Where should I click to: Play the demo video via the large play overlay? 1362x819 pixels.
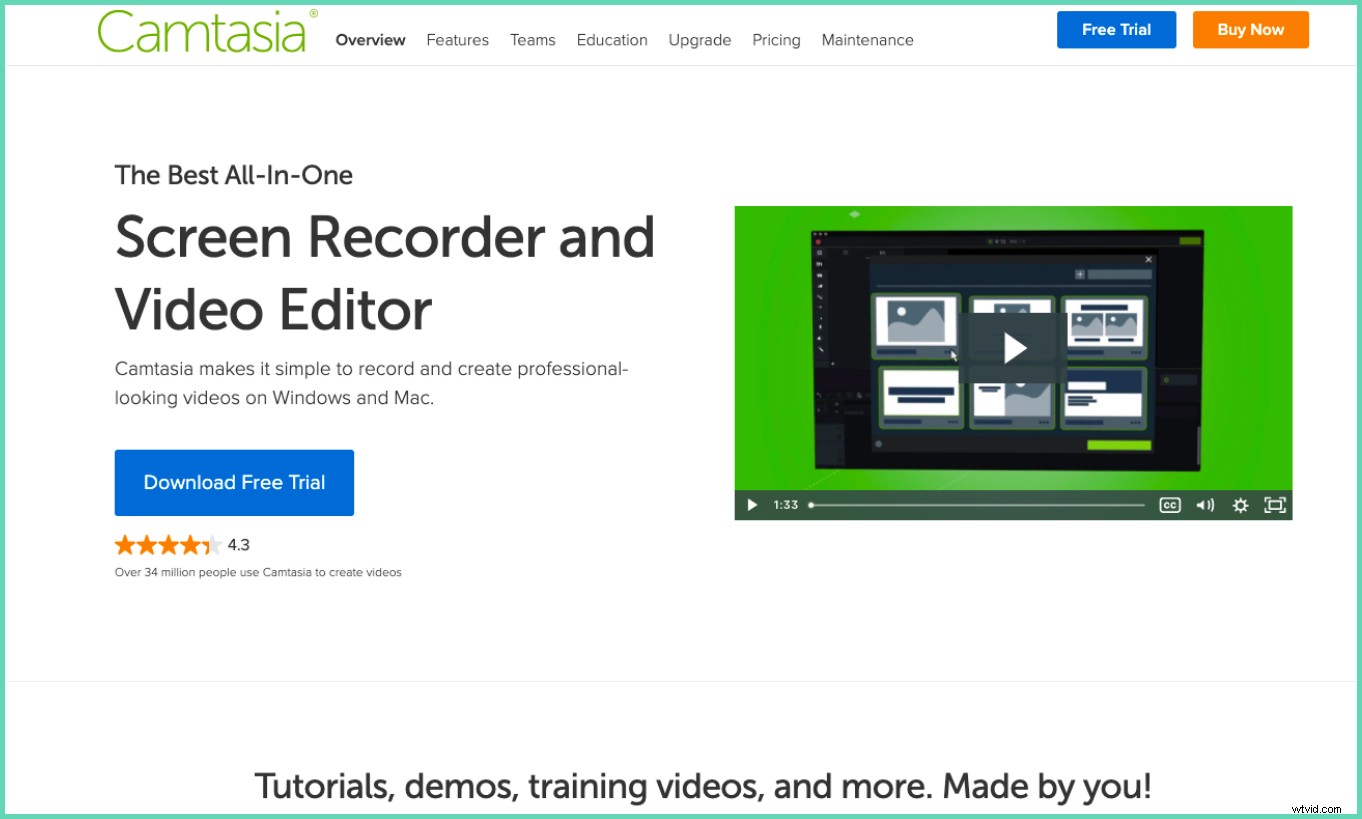click(x=1013, y=348)
